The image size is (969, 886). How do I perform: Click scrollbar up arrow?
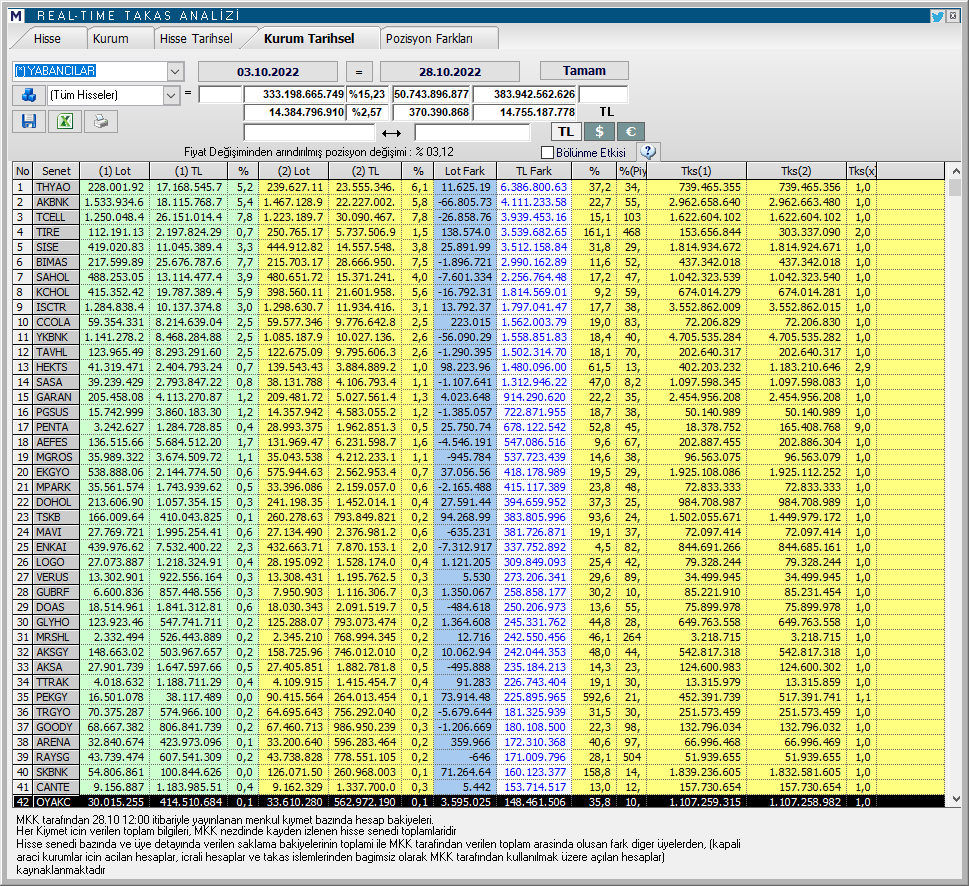point(955,171)
